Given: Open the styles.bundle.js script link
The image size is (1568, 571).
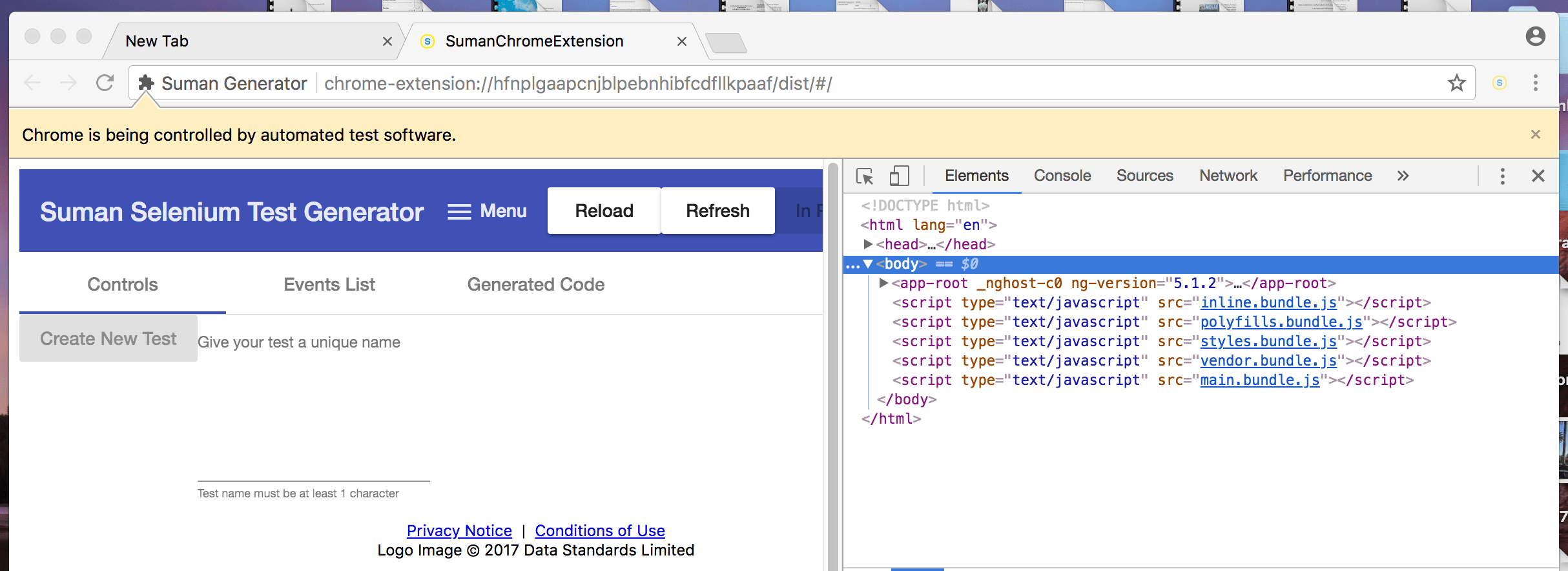Looking at the screenshot, I should coord(1268,341).
